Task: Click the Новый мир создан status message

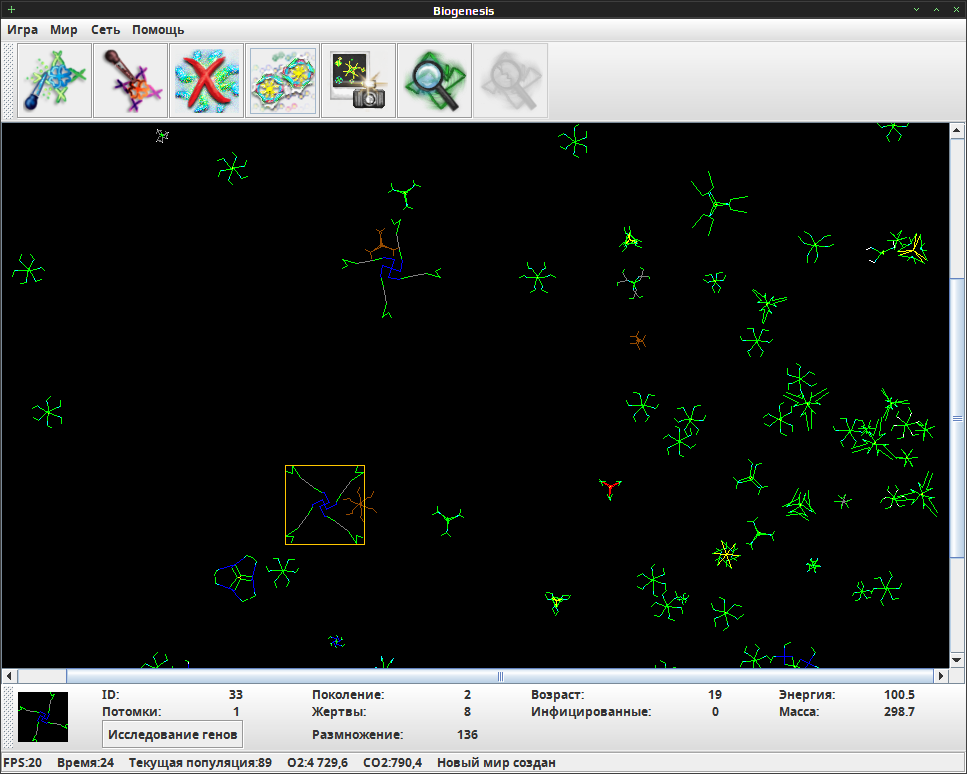Action: pos(496,763)
